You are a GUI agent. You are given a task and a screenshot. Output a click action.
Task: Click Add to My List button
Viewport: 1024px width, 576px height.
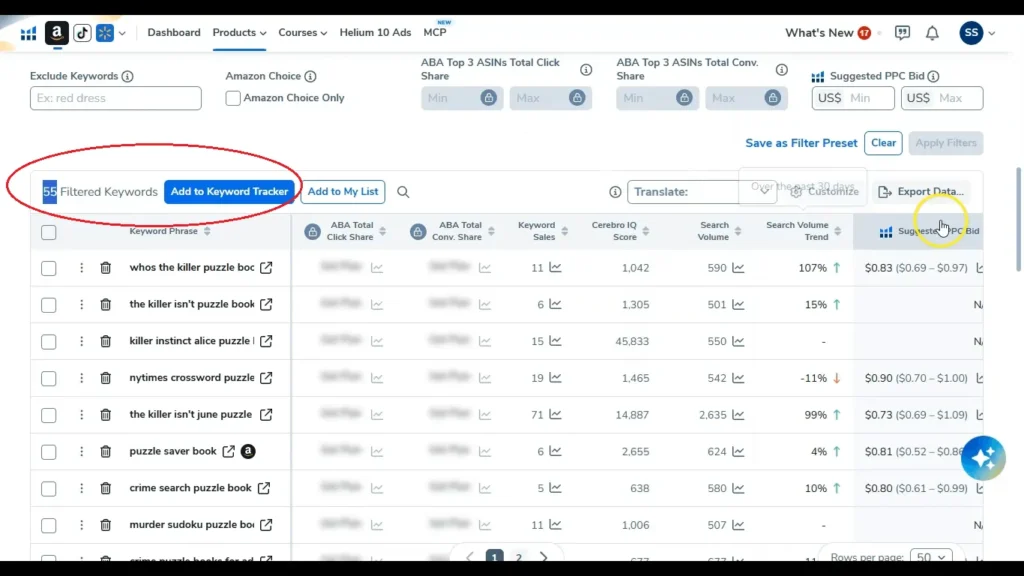343,192
